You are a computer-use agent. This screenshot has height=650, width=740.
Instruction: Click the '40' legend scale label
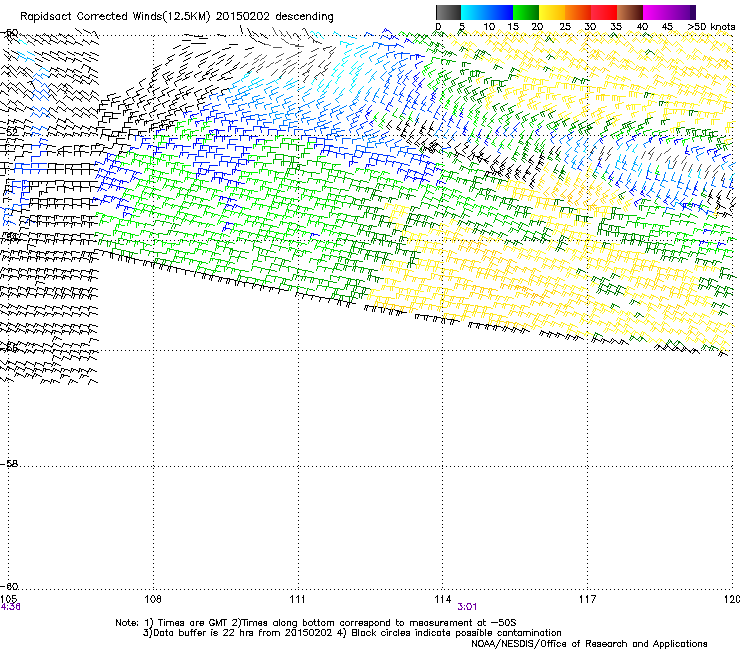pyautogui.click(x=642, y=27)
